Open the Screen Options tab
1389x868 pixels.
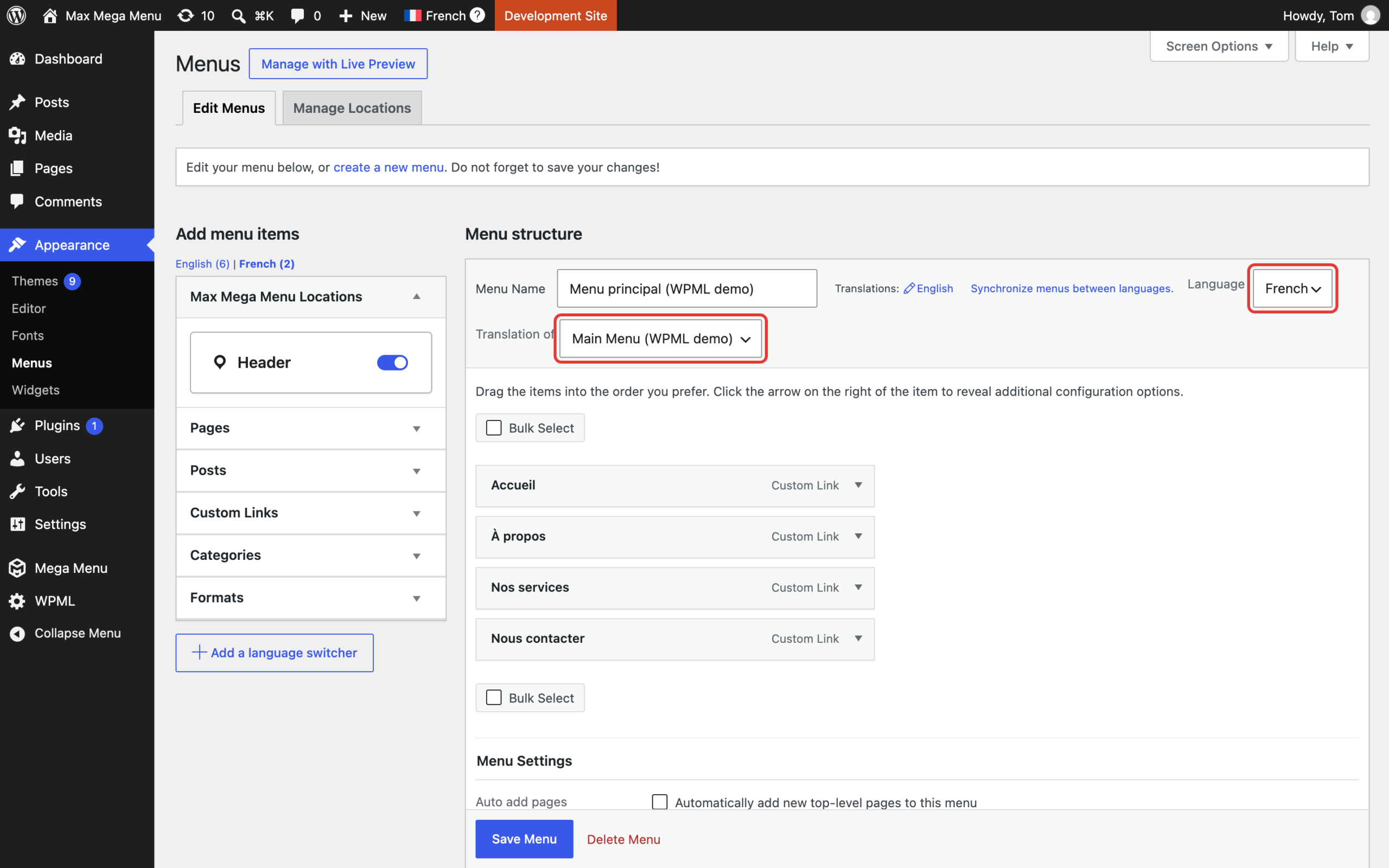(x=1219, y=46)
